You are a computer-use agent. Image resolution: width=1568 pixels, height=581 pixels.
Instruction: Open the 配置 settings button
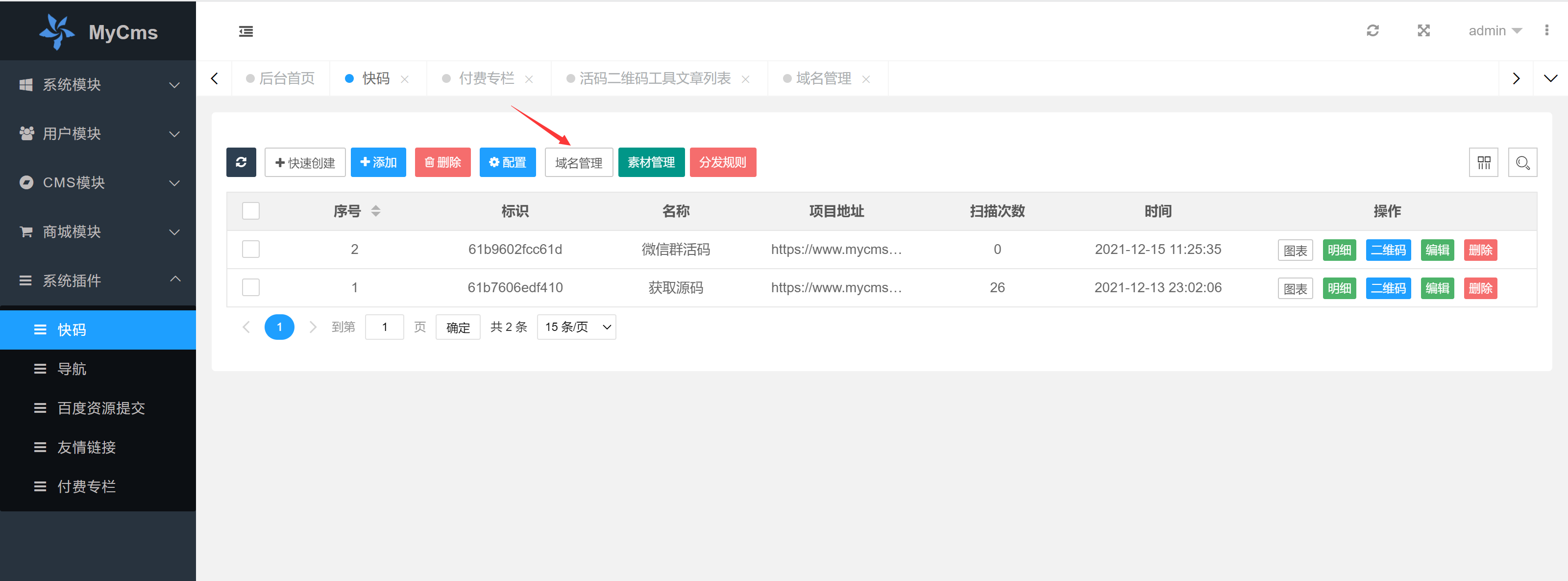point(508,162)
